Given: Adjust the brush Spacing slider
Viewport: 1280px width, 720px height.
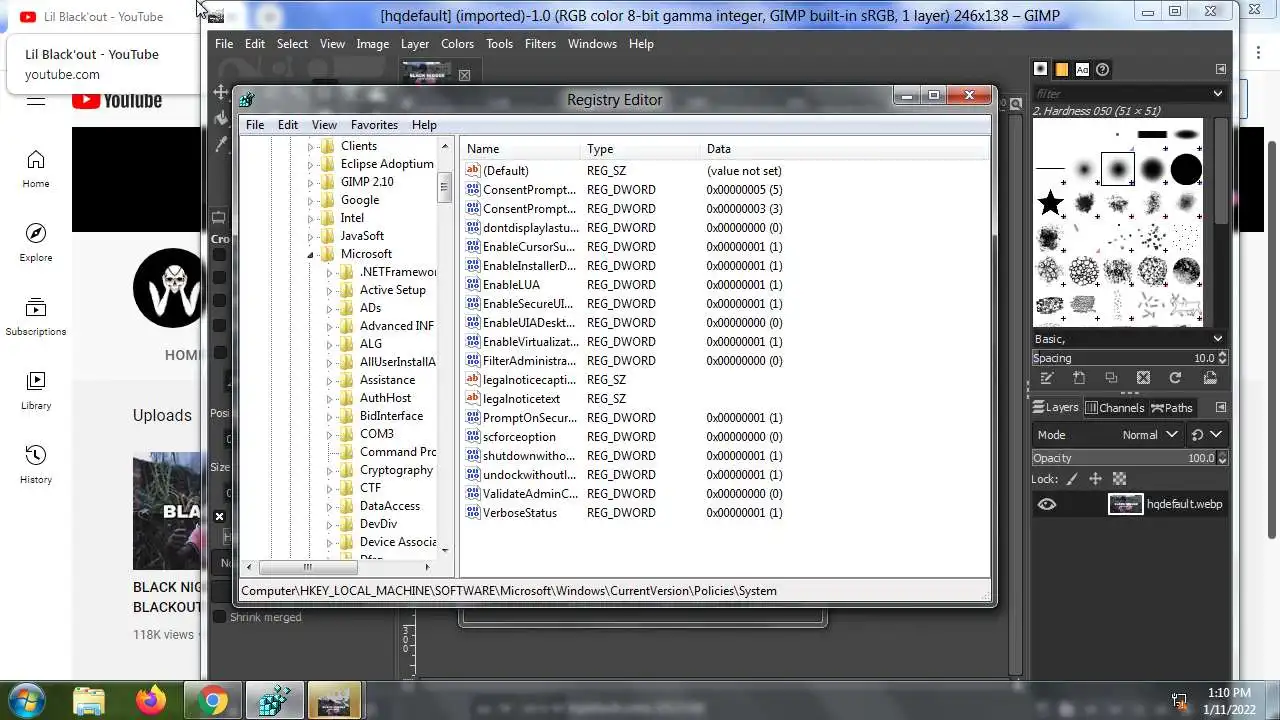Looking at the screenshot, I should pos(1124,358).
